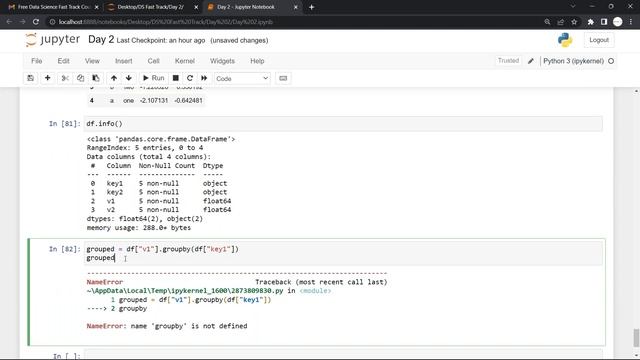The width and height of the screenshot is (640, 360).
Task: Open browser zoom magnifier icon
Action: (x=547, y=22)
